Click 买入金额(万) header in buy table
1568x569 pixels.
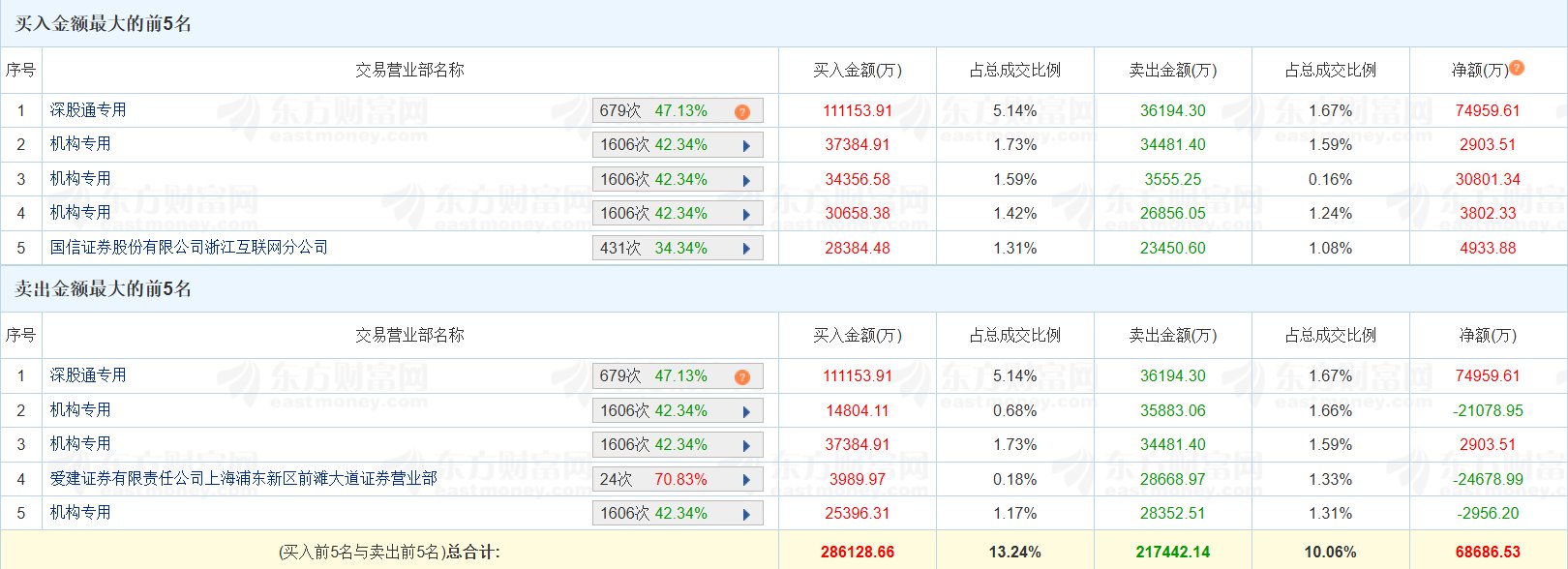(x=857, y=70)
